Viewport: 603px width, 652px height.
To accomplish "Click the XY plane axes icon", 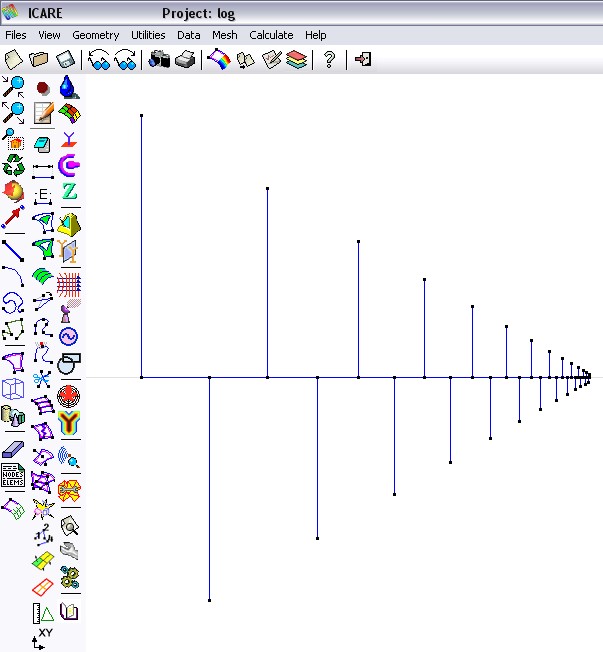I will tap(42, 639).
